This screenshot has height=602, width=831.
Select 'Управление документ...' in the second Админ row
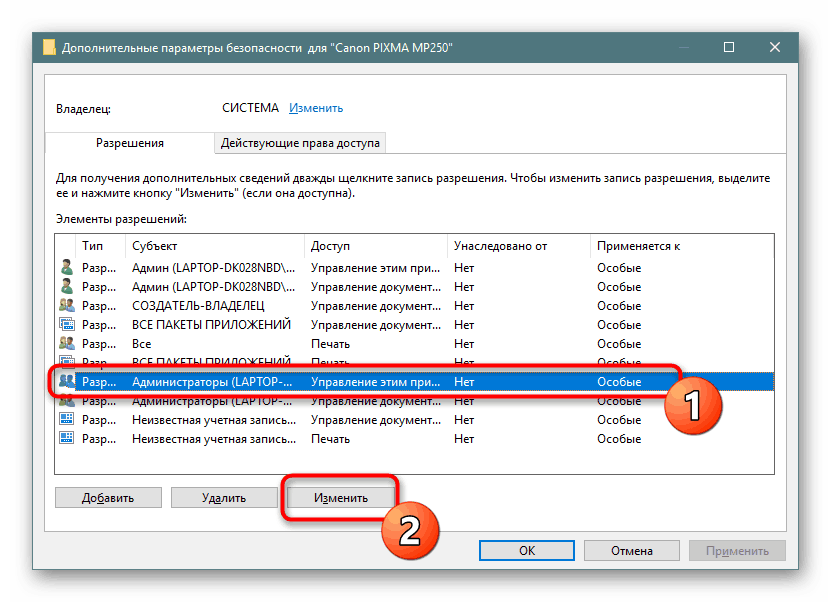click(x=376, y=287)
